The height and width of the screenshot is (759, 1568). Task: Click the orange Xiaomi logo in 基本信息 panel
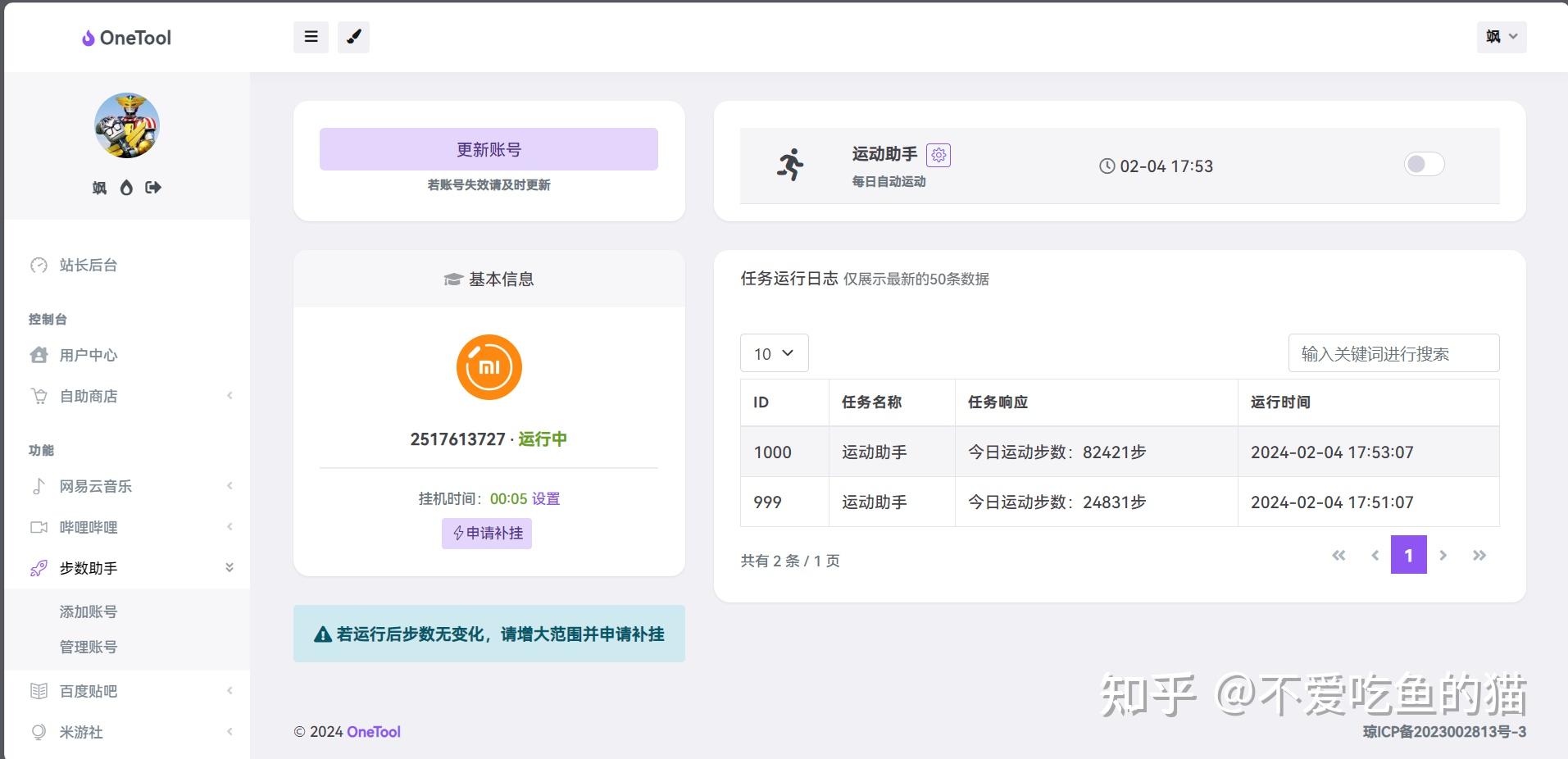[x=489, y=366]
